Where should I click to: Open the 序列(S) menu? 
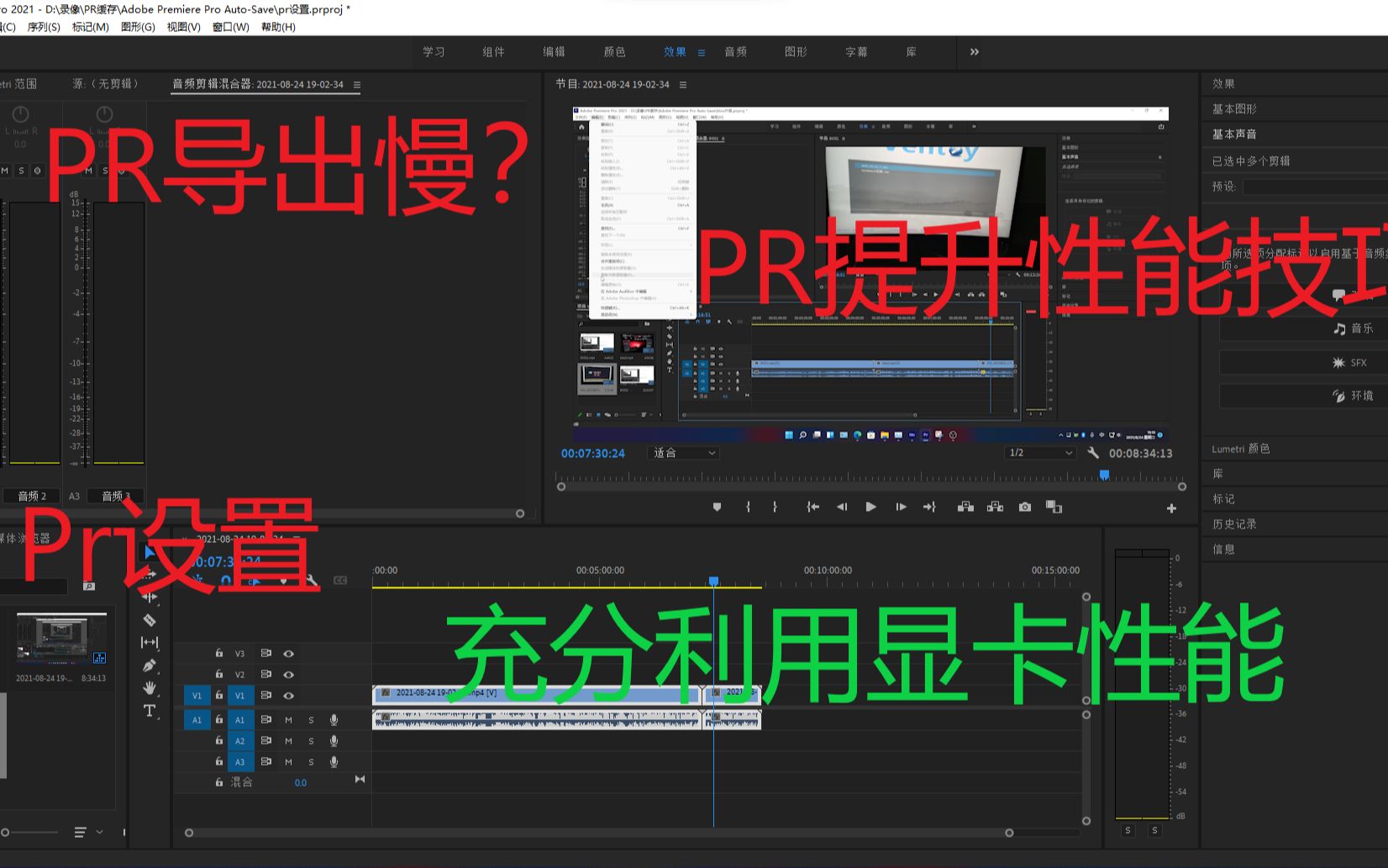(x=44, y=27)
